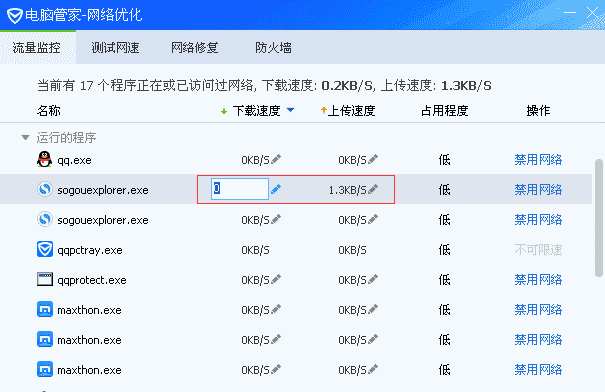
Task: Click 禁用网络 in the highlighted sogouexplorer.exe row
Action: click(538, 189)
